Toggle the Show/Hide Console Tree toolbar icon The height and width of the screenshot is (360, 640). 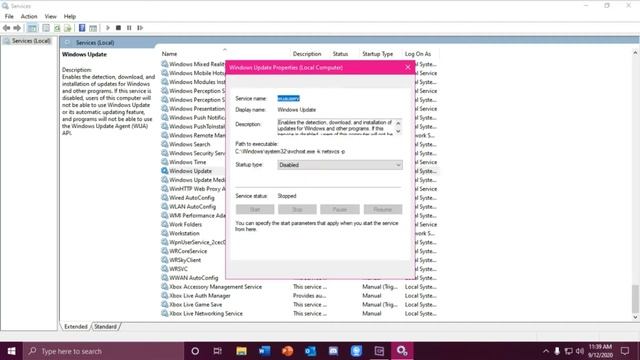32,28
